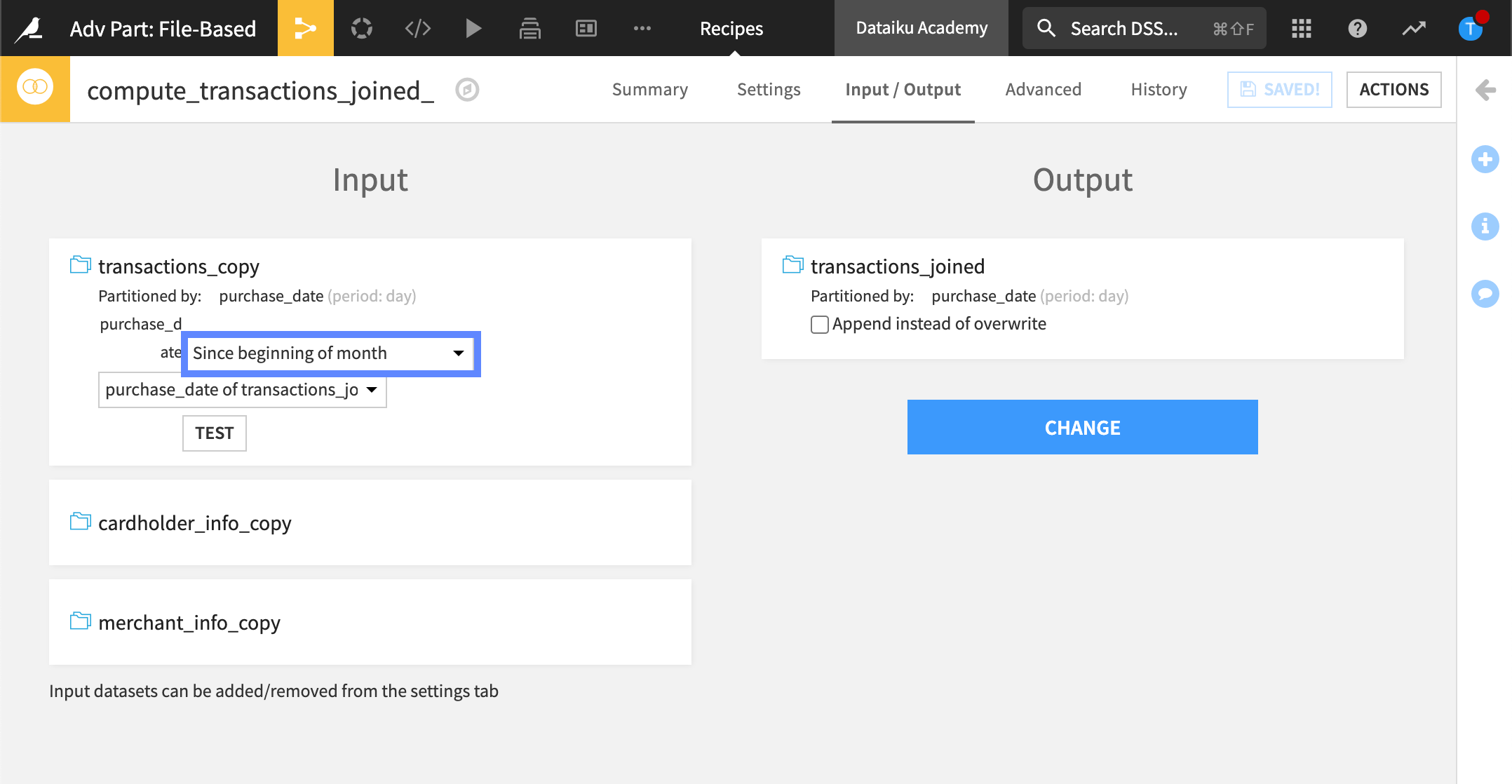The width and height of the screenshot is (1512, 784).
Task: Open the activity trend arrow icon
Action: click(1413, 28)
